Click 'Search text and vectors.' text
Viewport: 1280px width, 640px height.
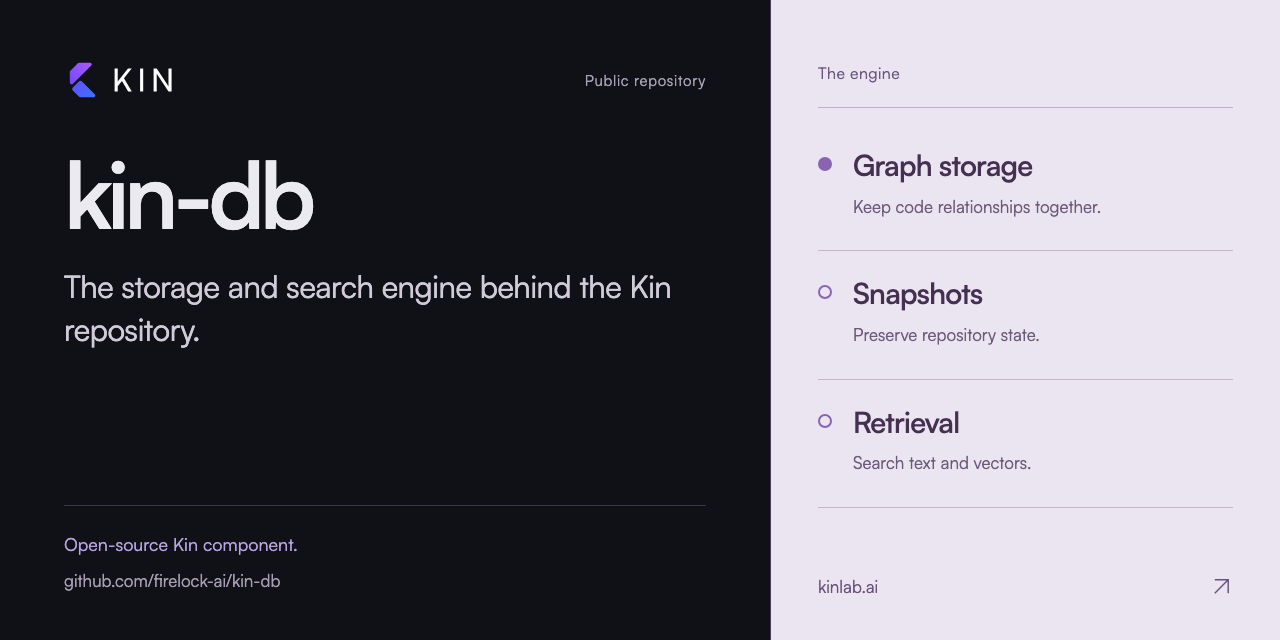pos(942,464)
